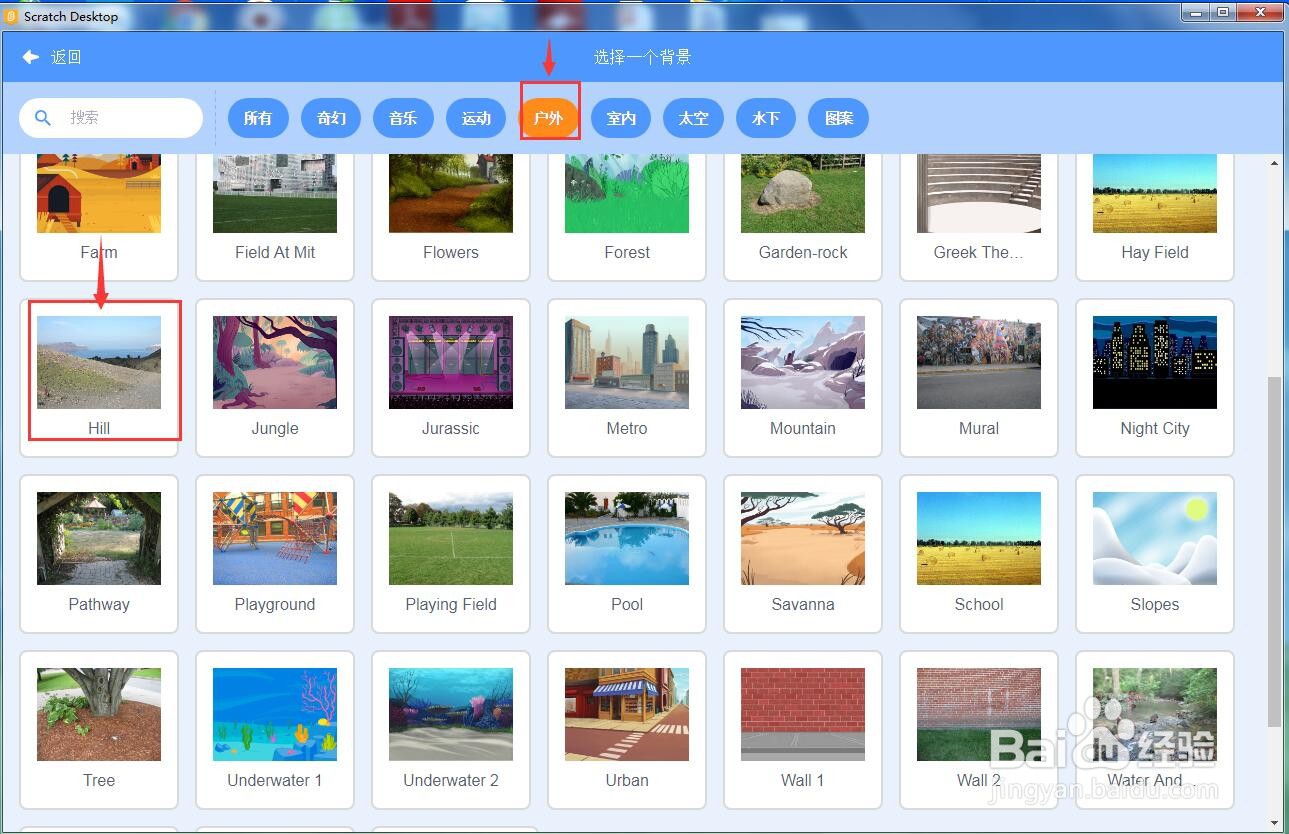Click the scrollbar up arrow
The height and width of the screenshot is (834, 1289).
point(1274,163)
